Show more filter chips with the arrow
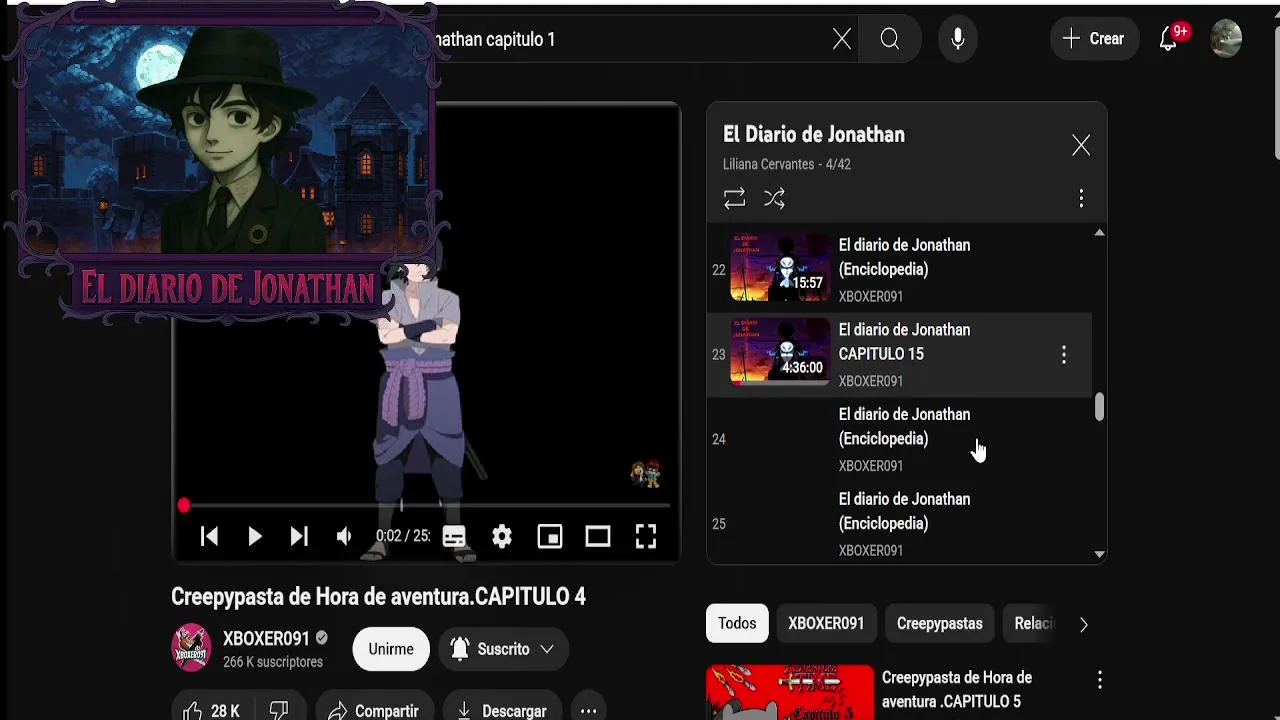The image size is (1280, 720). [x=1083, y=624]
